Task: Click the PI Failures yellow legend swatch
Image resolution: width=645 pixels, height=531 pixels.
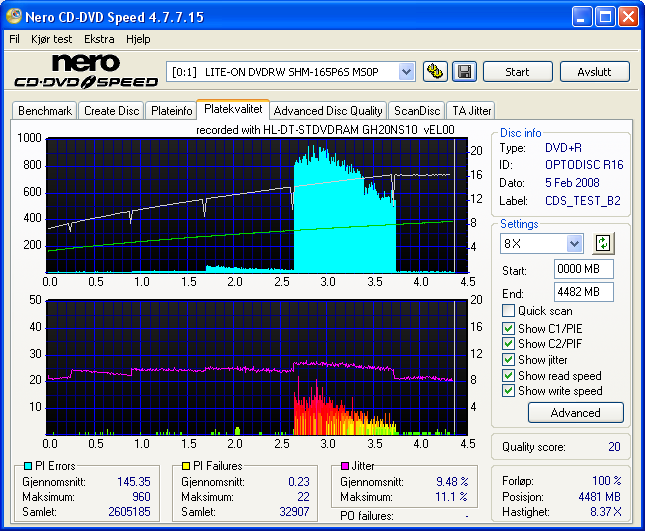Action: click(186, 466)
